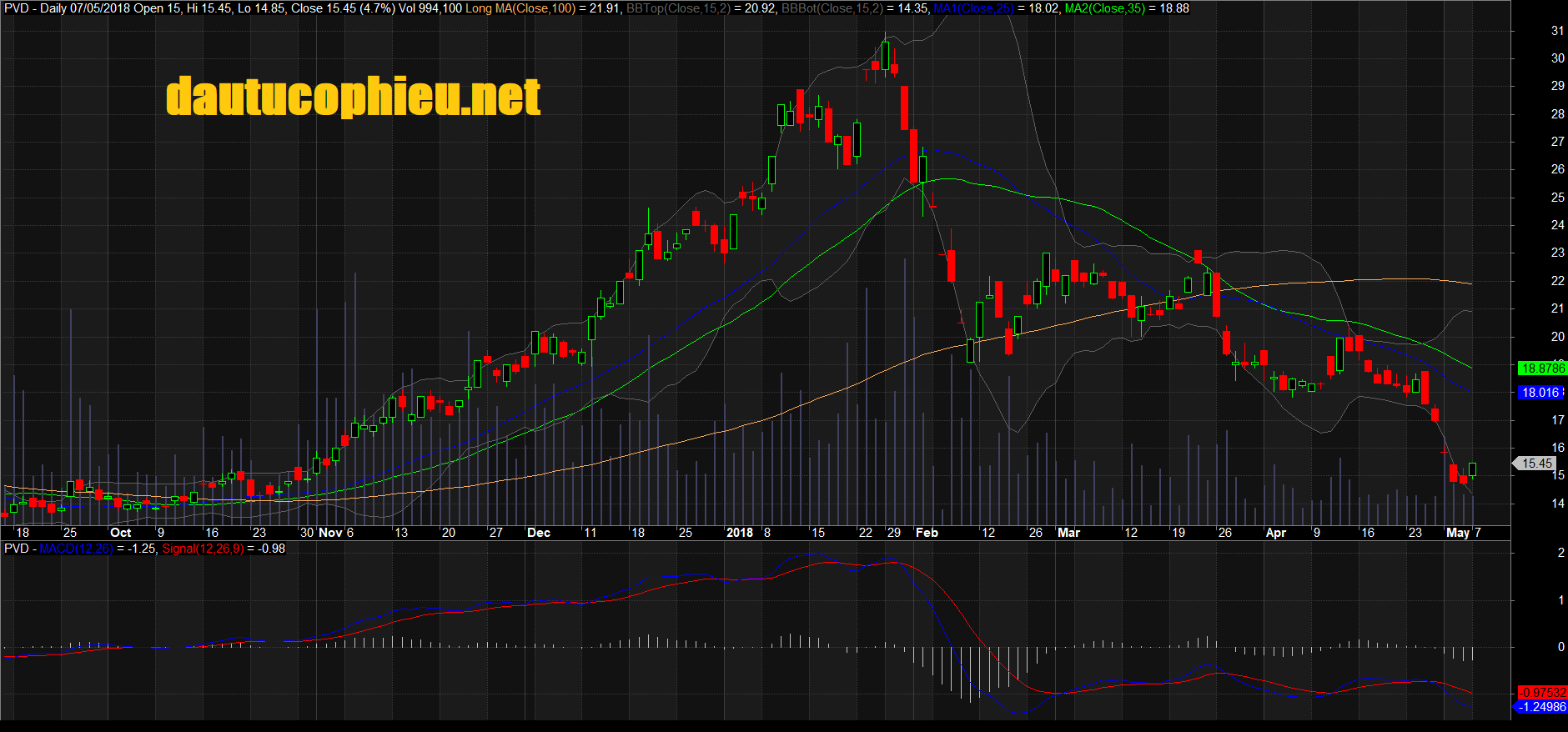Click the Oct label on date axis

[121, 533]
